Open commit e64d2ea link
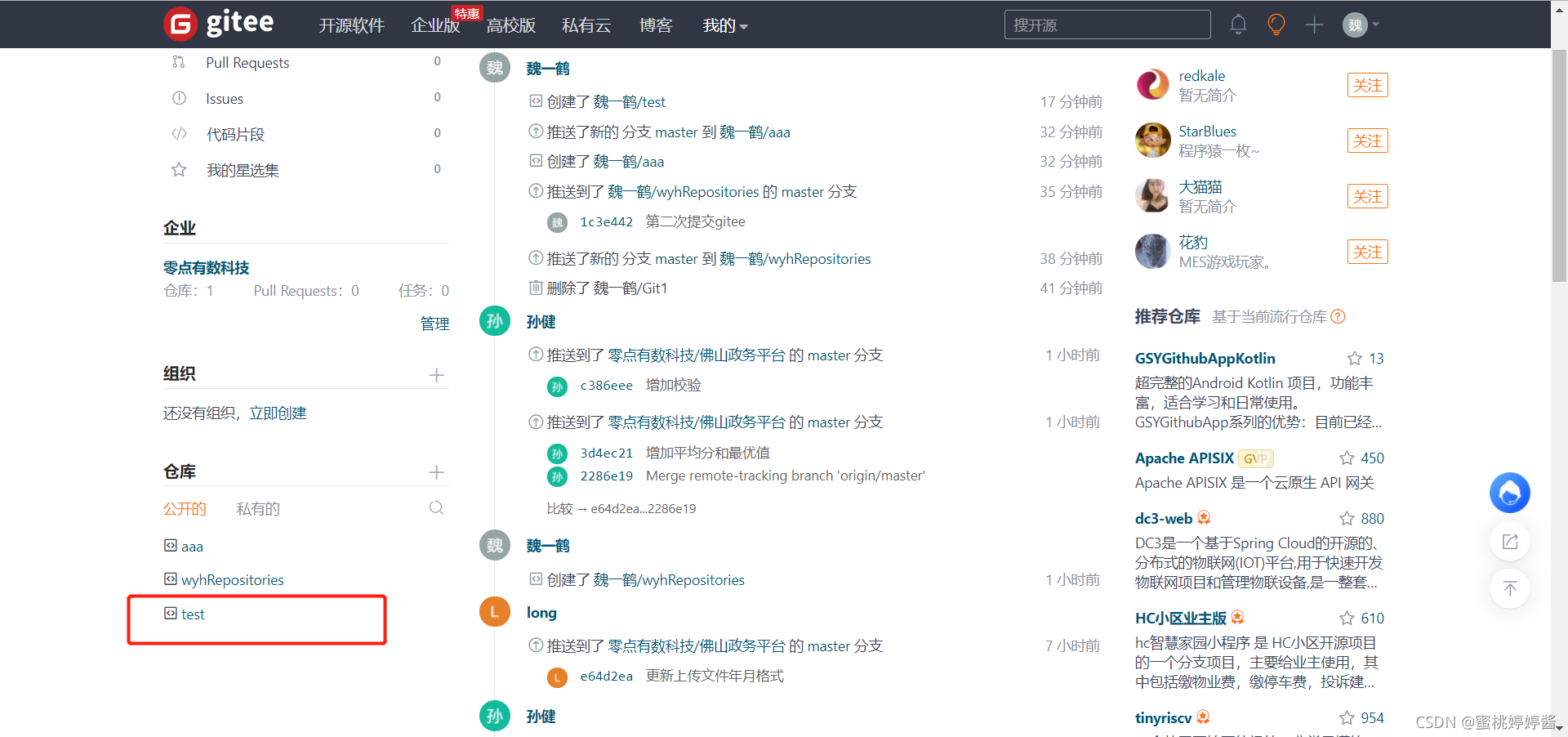 606,677
